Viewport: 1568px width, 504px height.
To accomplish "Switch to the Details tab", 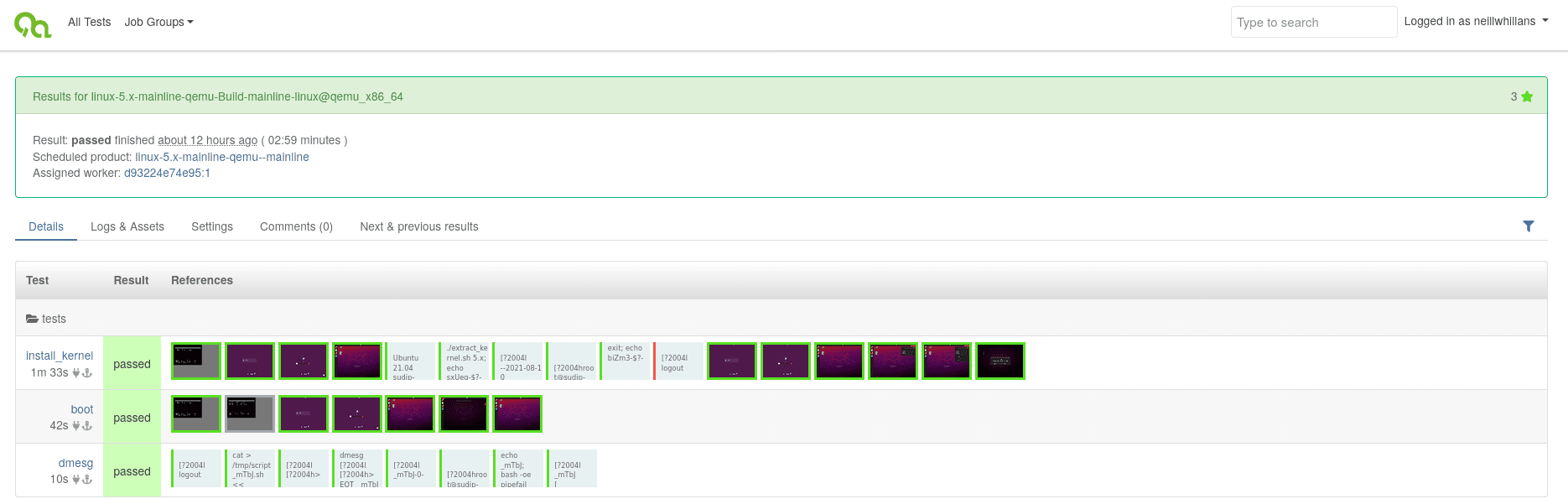I will [46, 226].
